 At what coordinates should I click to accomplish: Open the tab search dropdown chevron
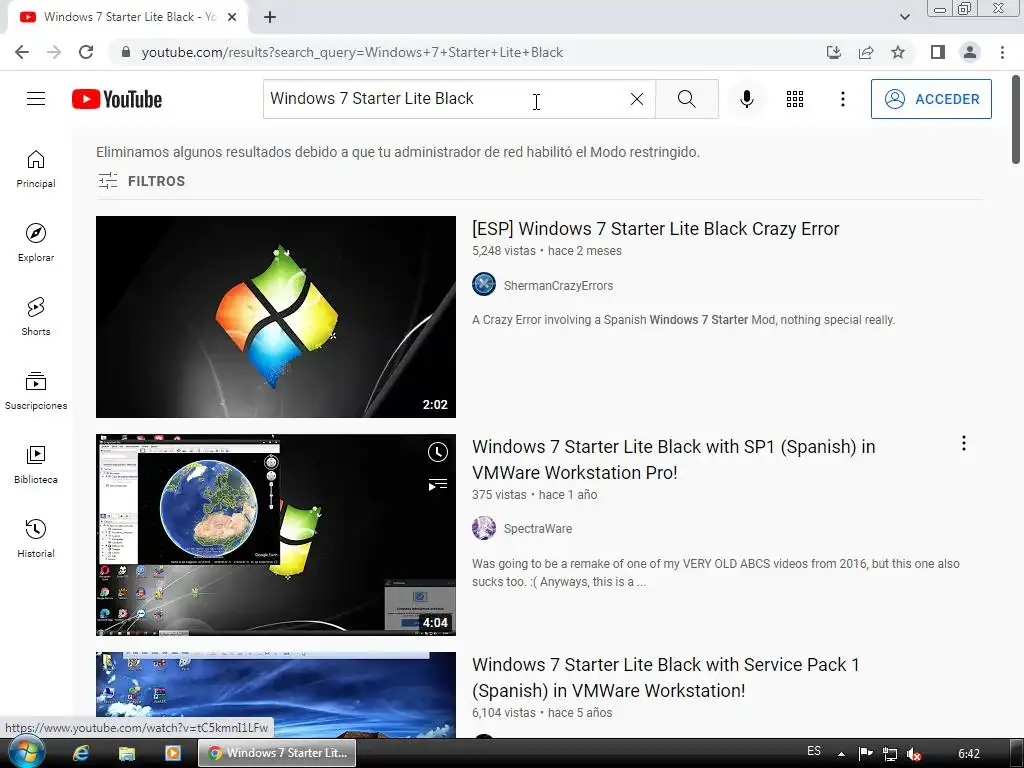coord(904,17)
